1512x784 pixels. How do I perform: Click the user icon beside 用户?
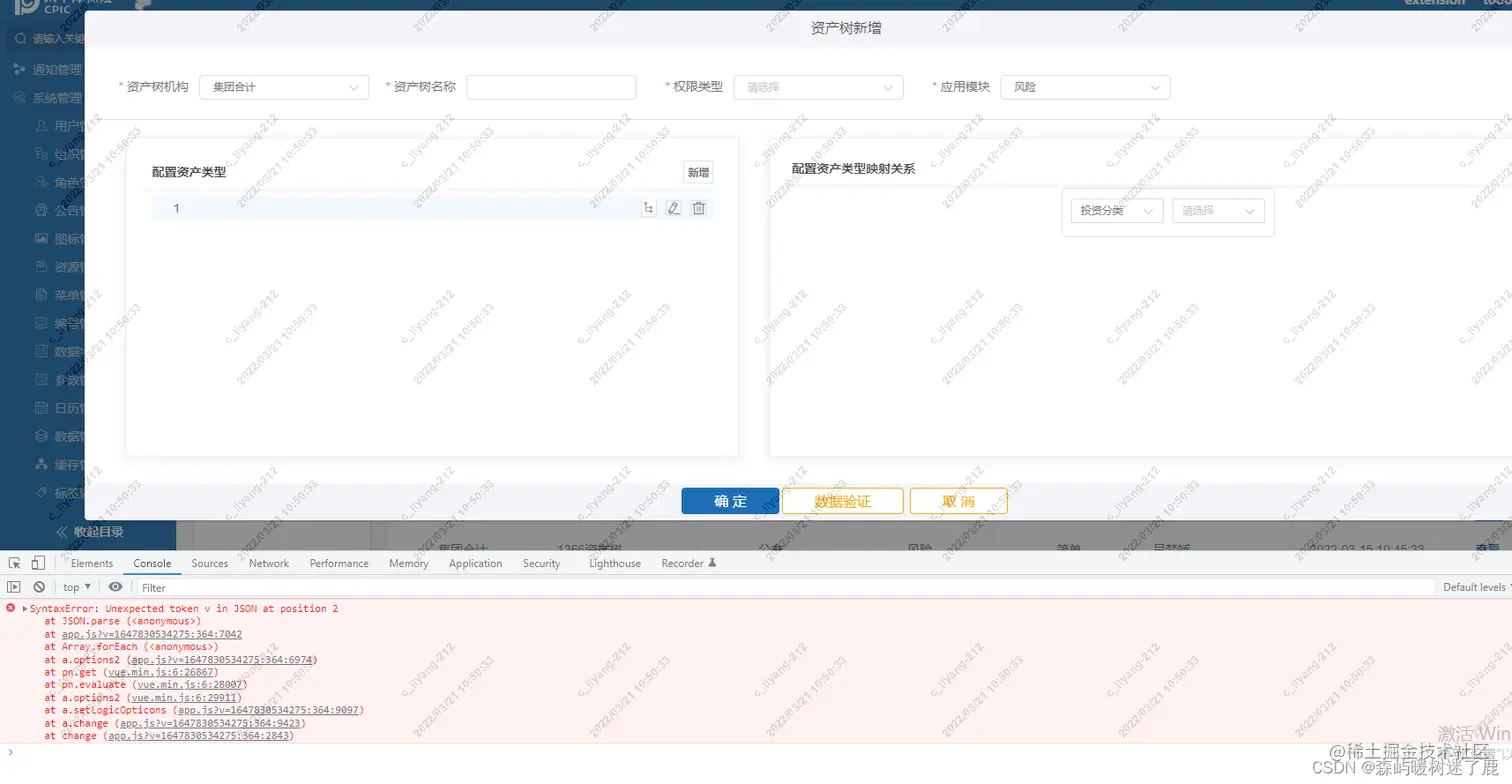point(42,126)
